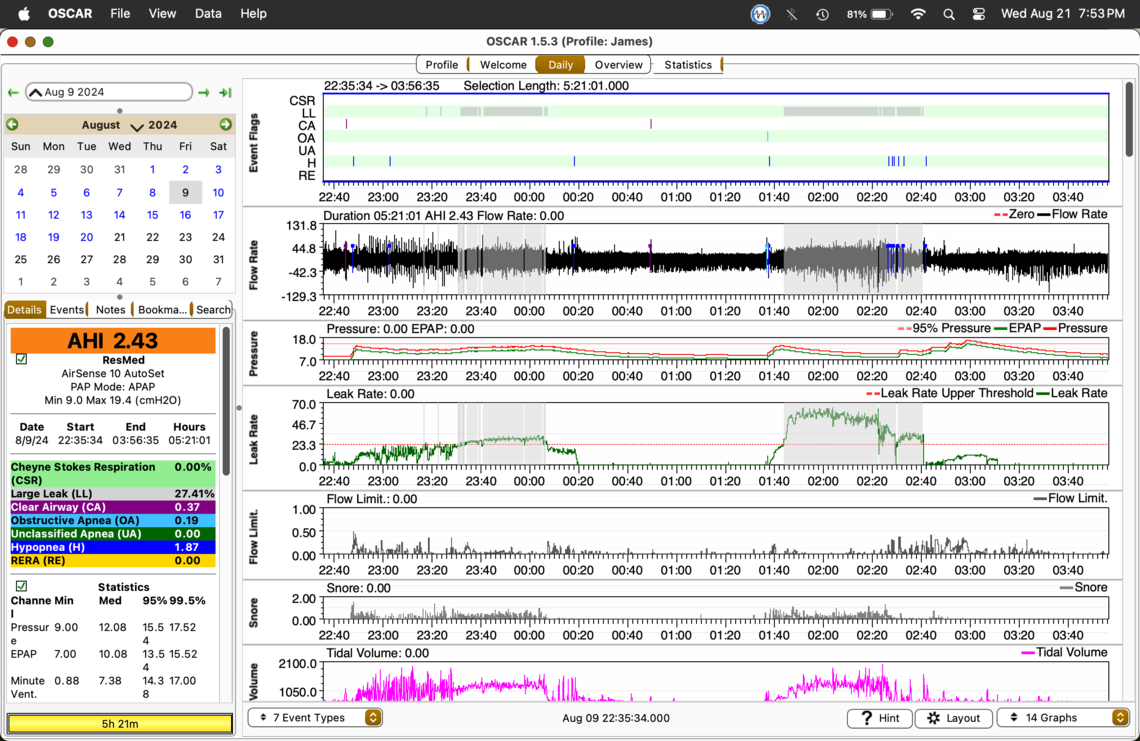1140x741 pixels.
Task: Open macOS Control Center icon
Action: click(x=978, y=14)
